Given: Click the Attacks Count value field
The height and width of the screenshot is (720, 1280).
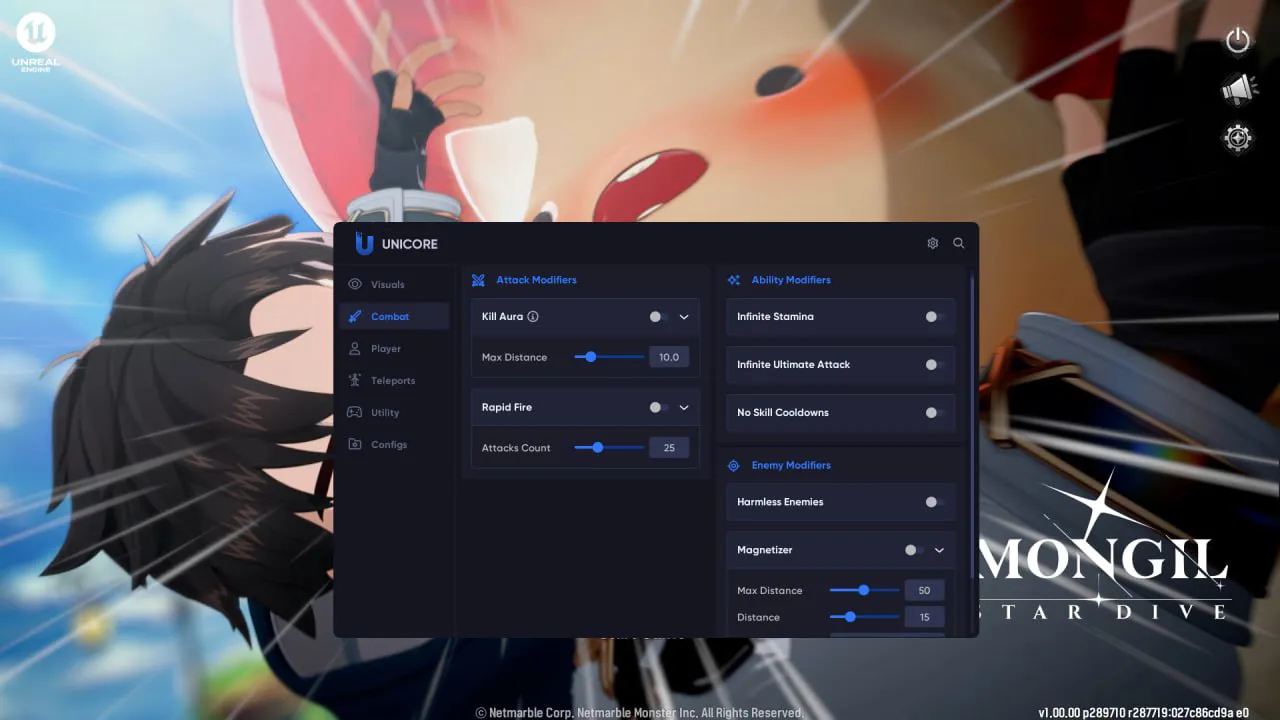Looking at the screenshot, I should coord(668,448).
